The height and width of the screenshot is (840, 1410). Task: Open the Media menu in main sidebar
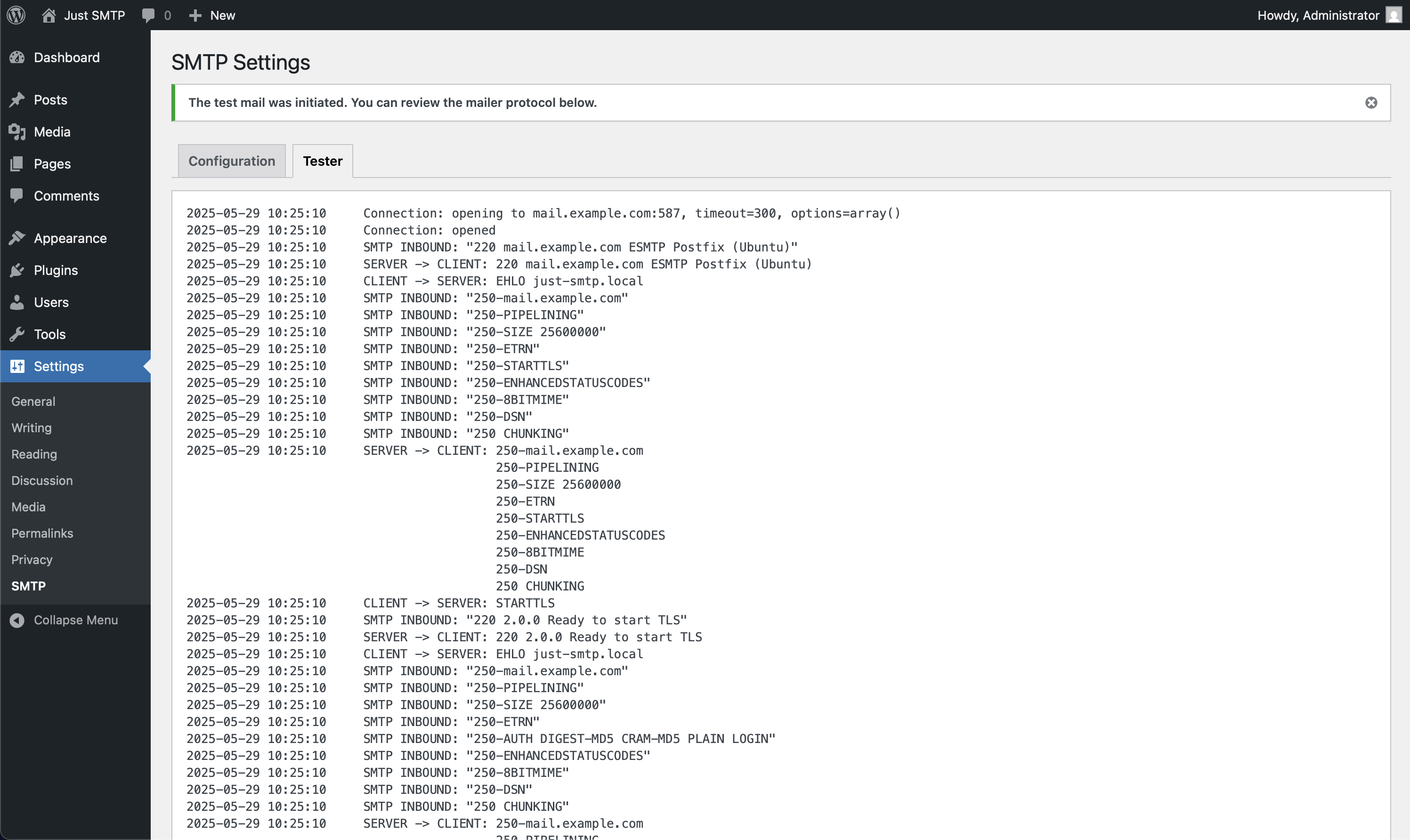(x=52, y=132)
